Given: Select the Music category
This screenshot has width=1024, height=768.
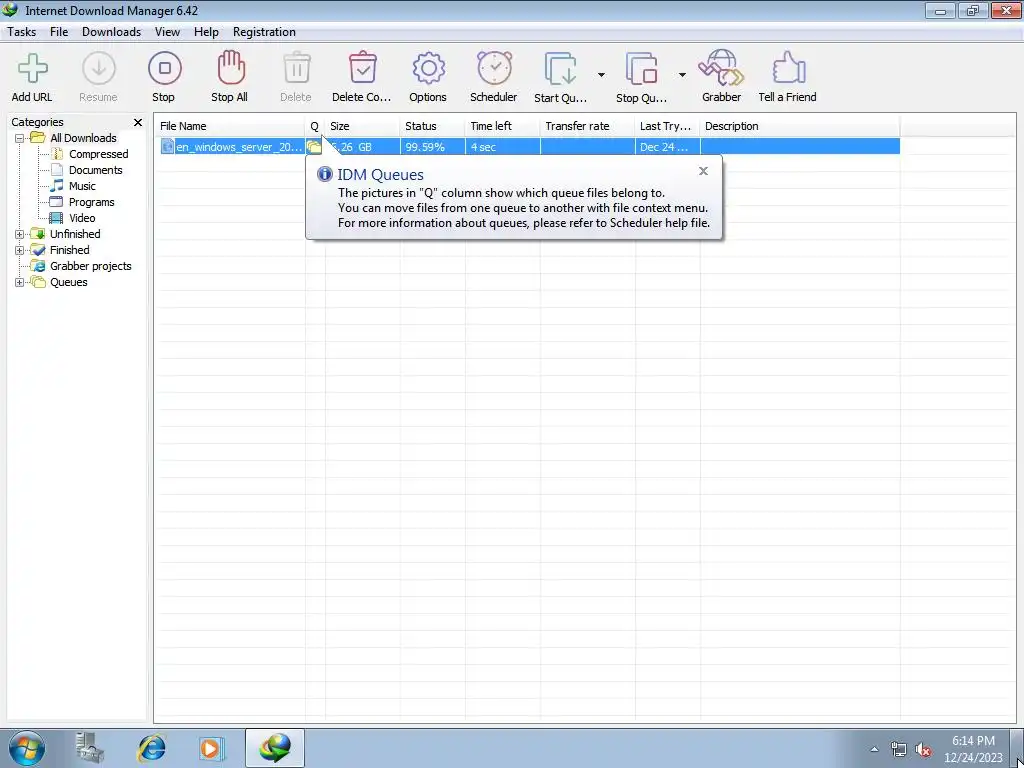Looking at the screenshot, I should point(82,186).
